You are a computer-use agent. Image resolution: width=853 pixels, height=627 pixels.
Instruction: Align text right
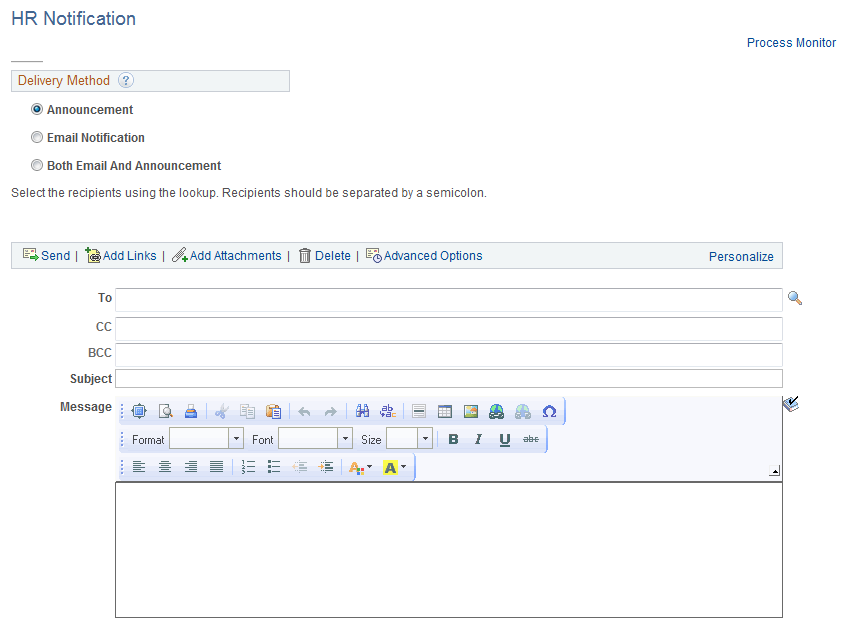tap(191, 467)
